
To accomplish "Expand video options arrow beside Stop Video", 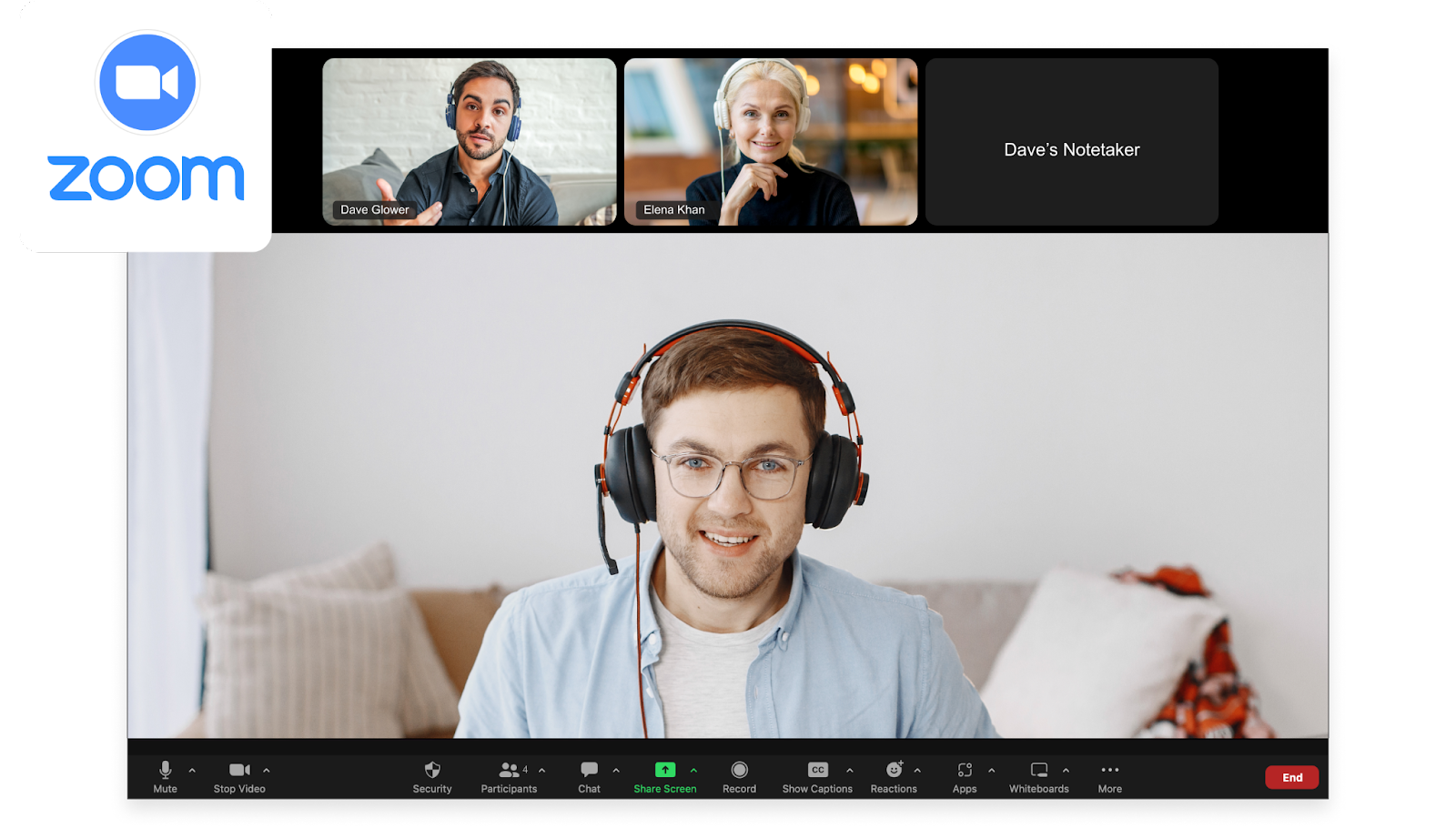I will (x=267, y=770).
